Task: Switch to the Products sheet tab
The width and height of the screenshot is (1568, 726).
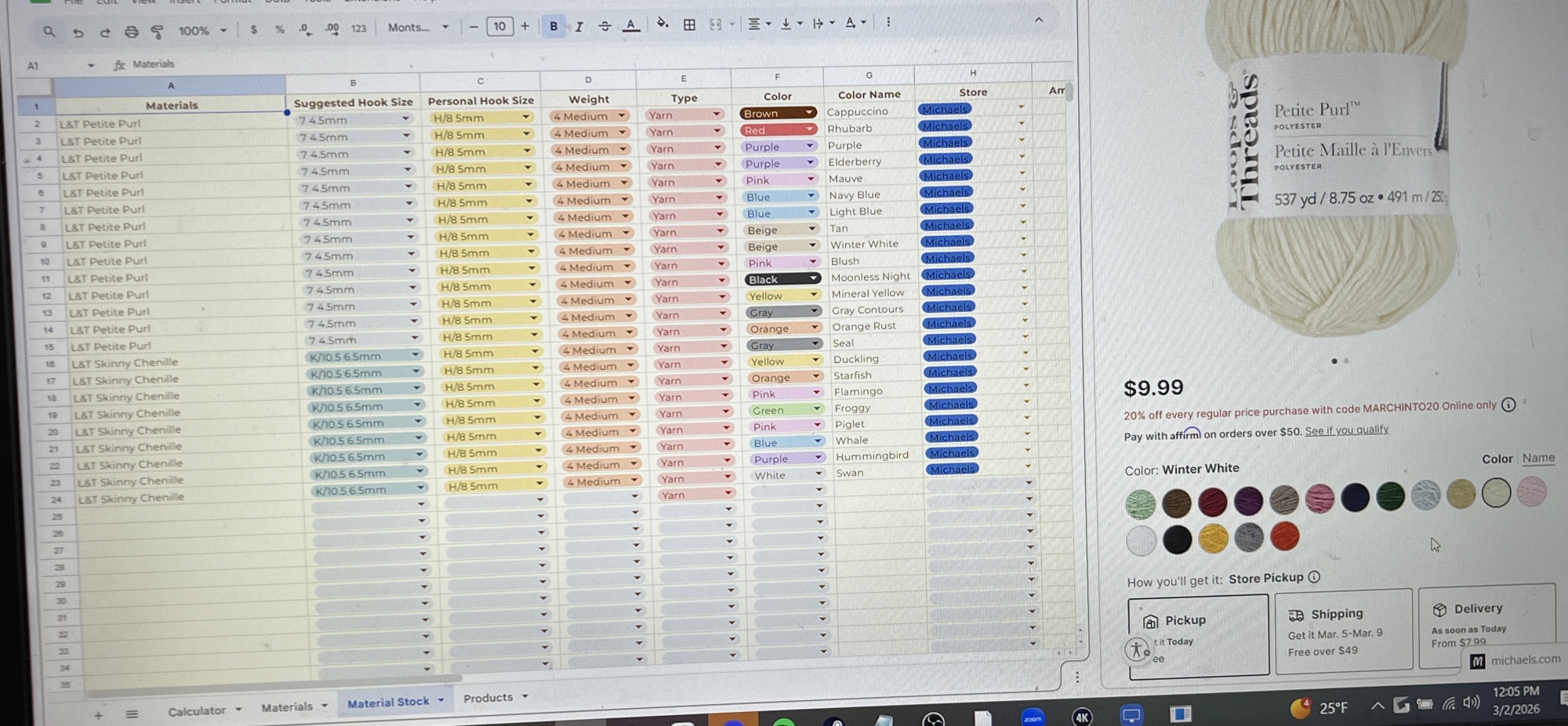Action: (x=488, y=698)
